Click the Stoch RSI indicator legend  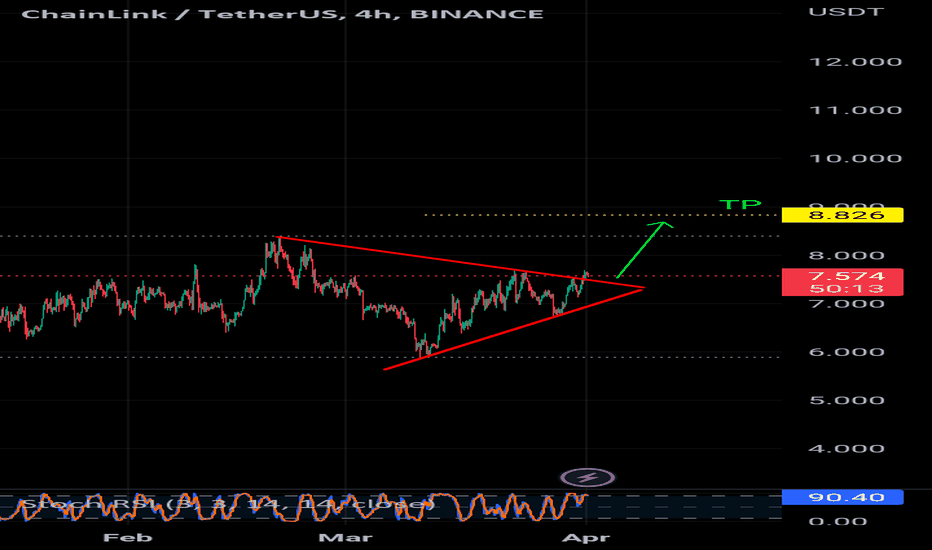pos(228,504)
